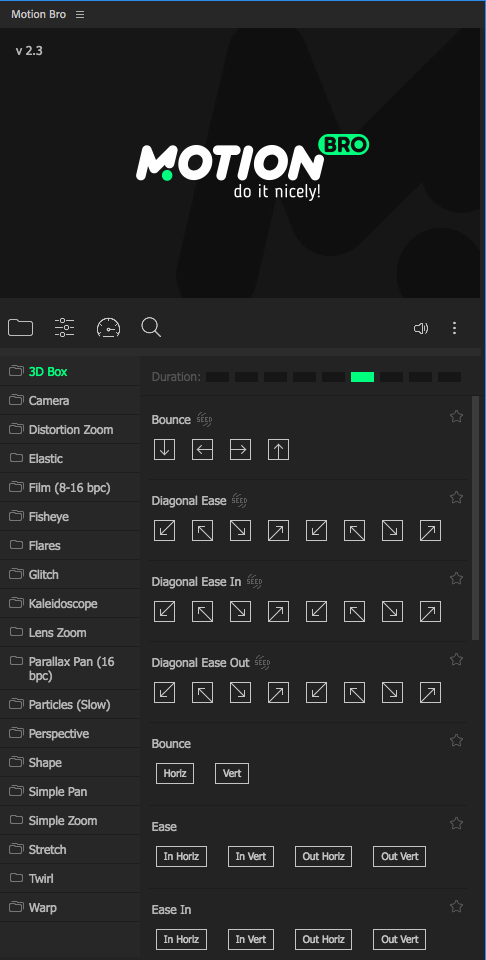The image size is (486, 960).
Task: Click the three-dot more options icon
Action: tap(454, 328)
